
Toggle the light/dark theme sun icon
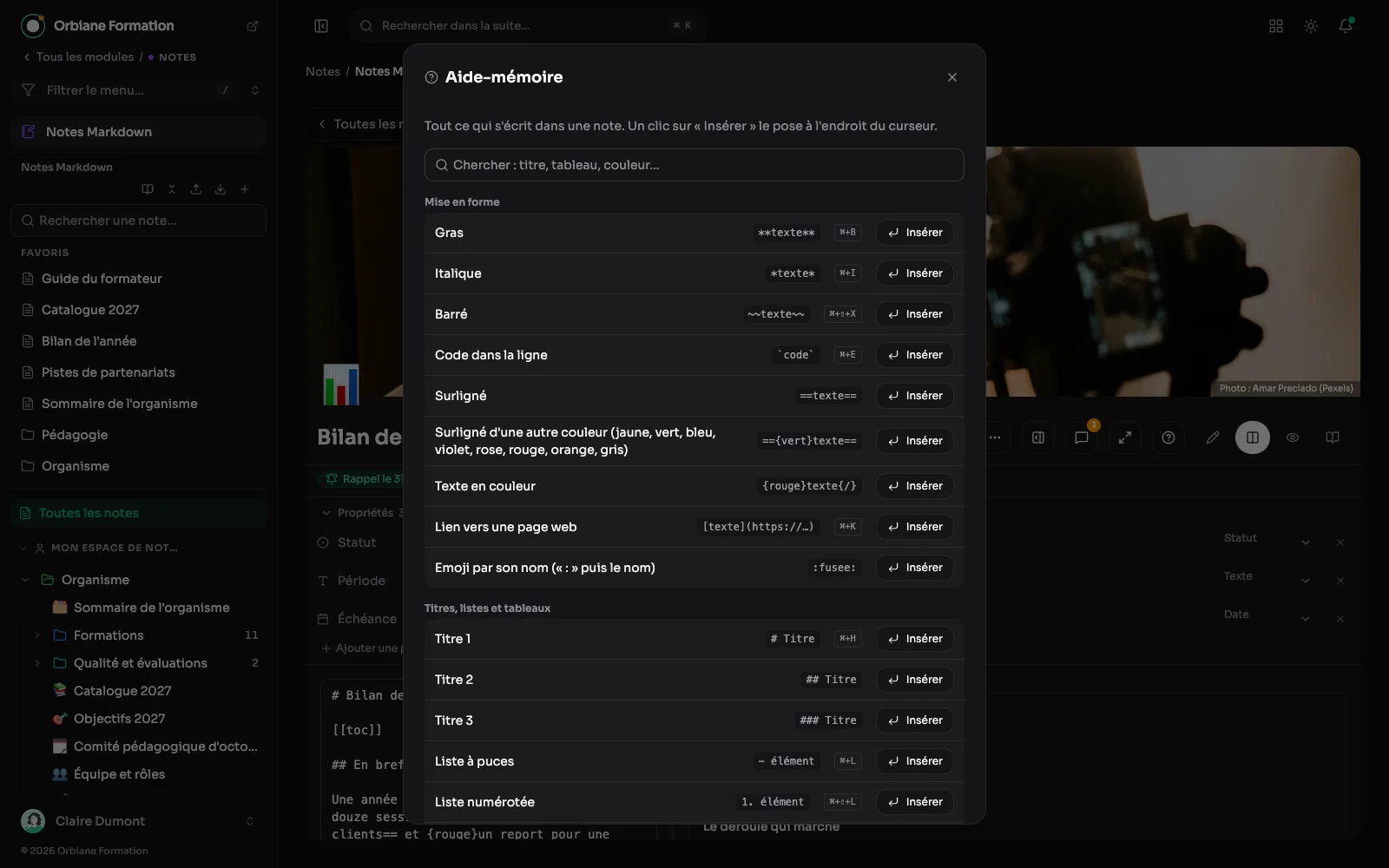click(x=1311, y=26)
